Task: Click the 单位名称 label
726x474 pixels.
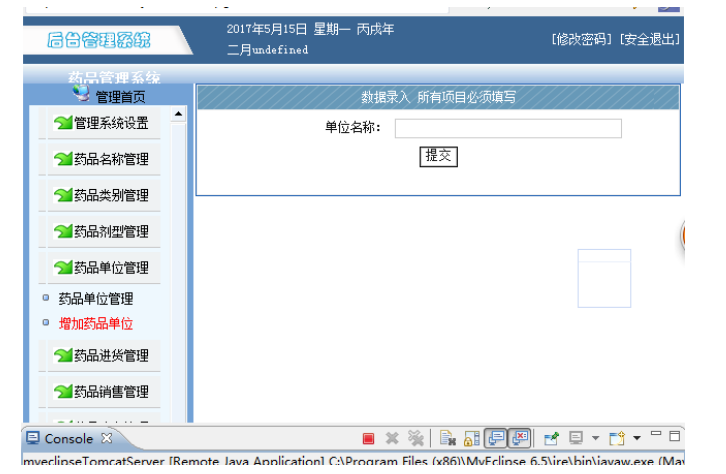Action: point(352,127)
